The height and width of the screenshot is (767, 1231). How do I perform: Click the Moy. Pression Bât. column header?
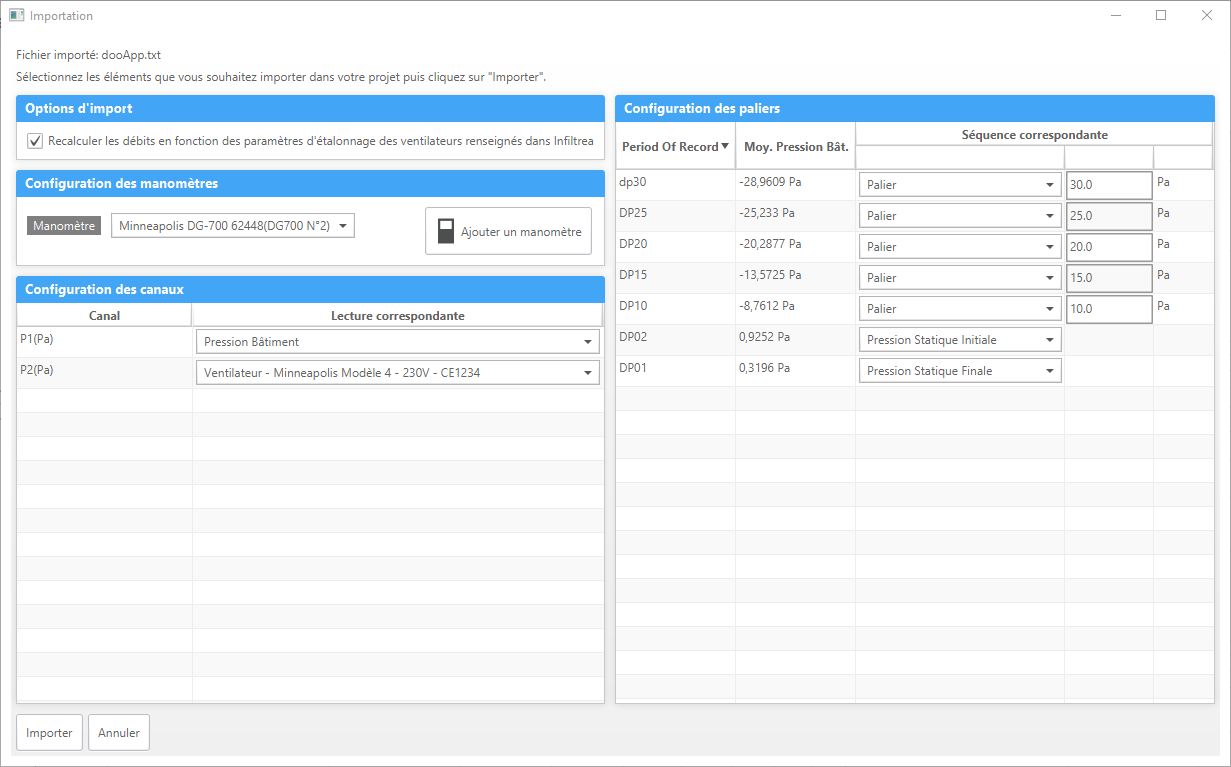(x=796, y=146)
